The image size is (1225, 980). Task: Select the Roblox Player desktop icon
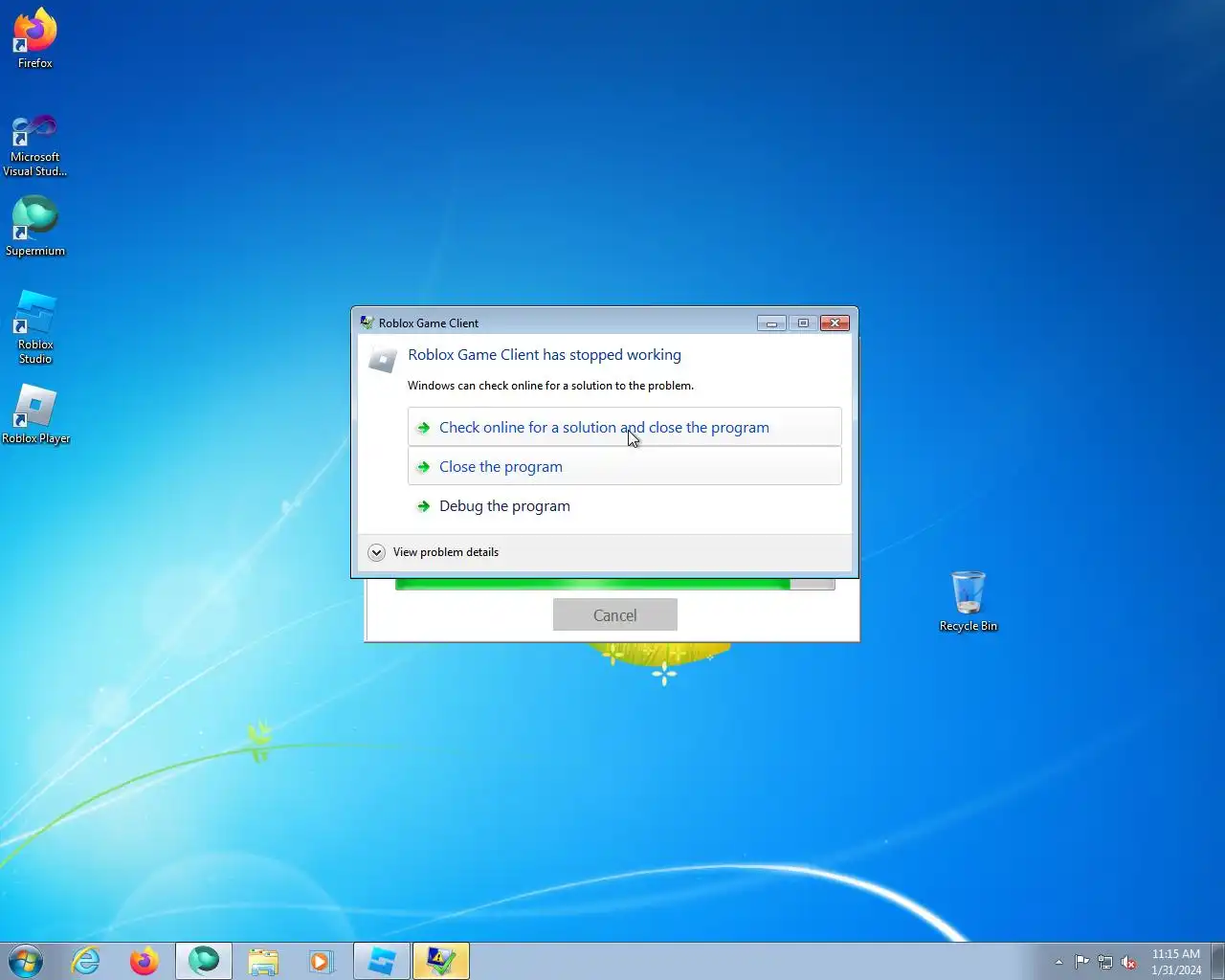pyautogui.click(x=35, y=414)
